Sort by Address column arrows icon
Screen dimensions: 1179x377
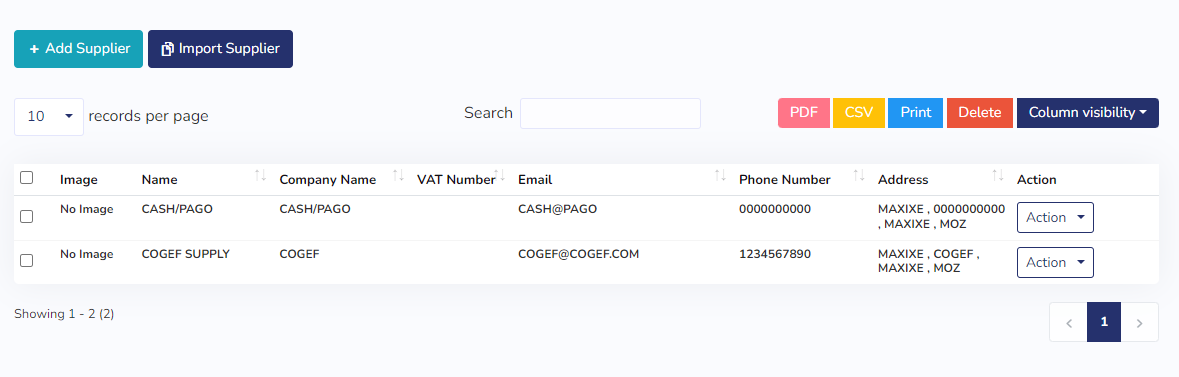coord(998,175)
